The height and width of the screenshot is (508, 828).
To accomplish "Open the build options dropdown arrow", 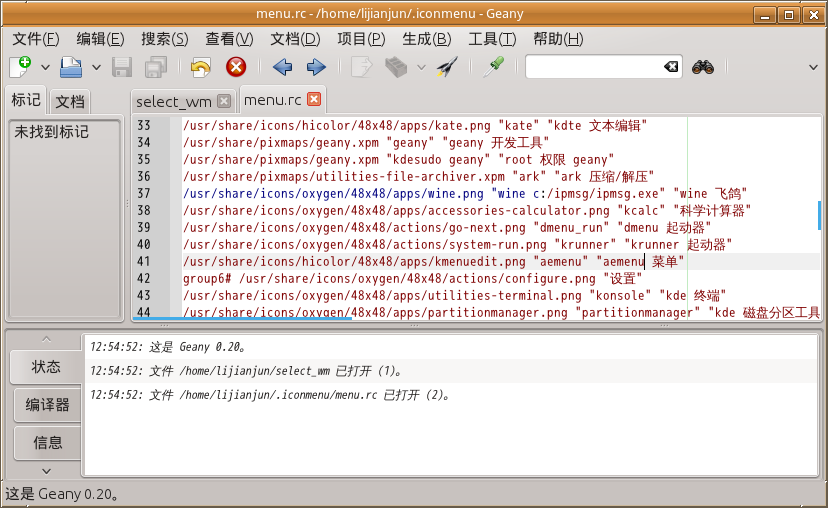I will pyautogui.click(x=421, y=68).
